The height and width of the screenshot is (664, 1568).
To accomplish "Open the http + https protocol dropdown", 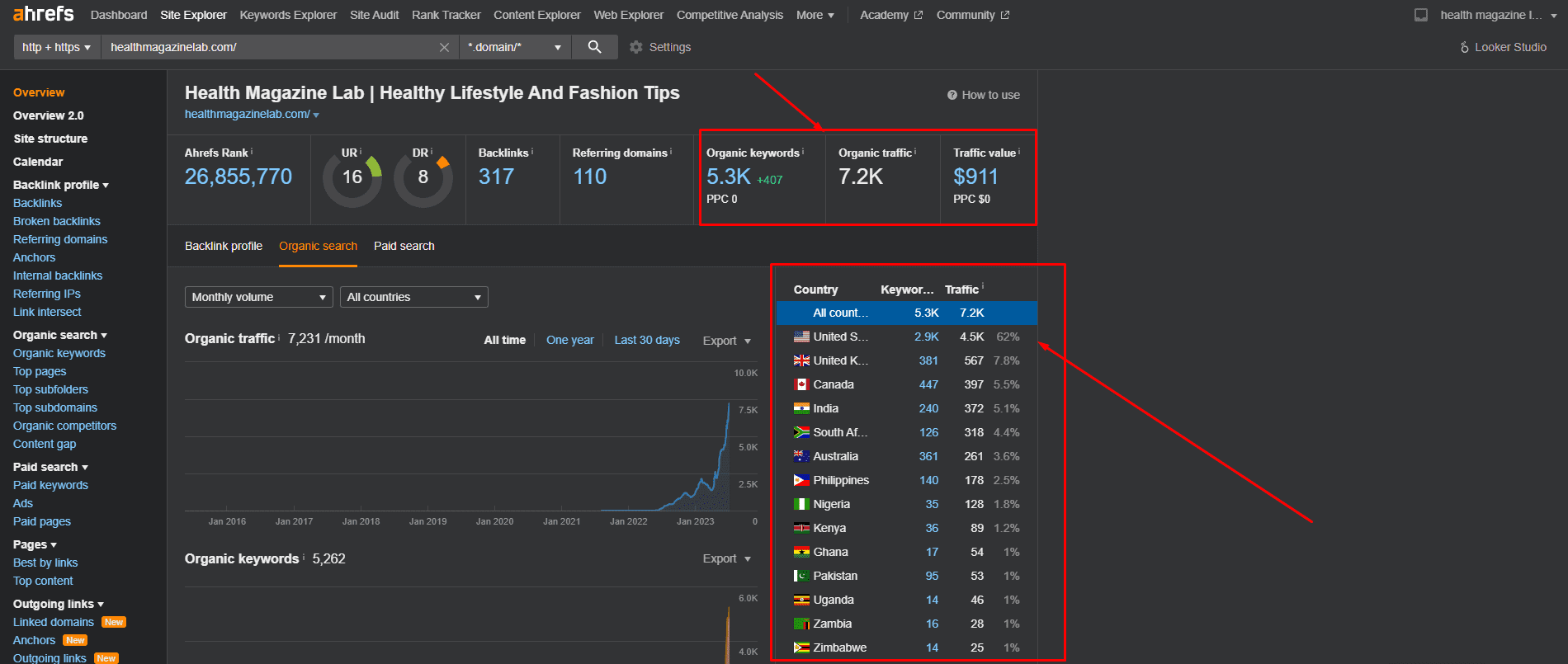I will click(57, 47).
